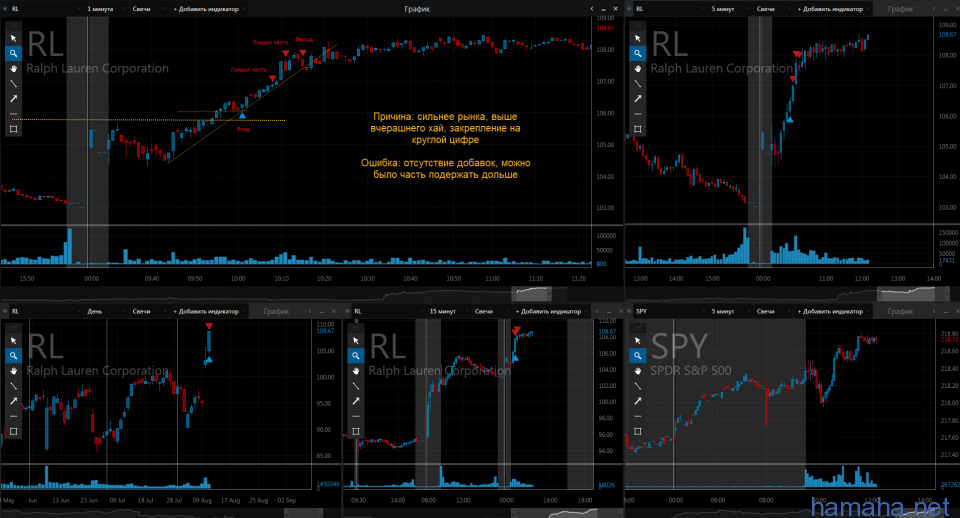Choose the hand pan tool in the SPY chart
Screen dimensions: 960x518
(x=637, y=371)
